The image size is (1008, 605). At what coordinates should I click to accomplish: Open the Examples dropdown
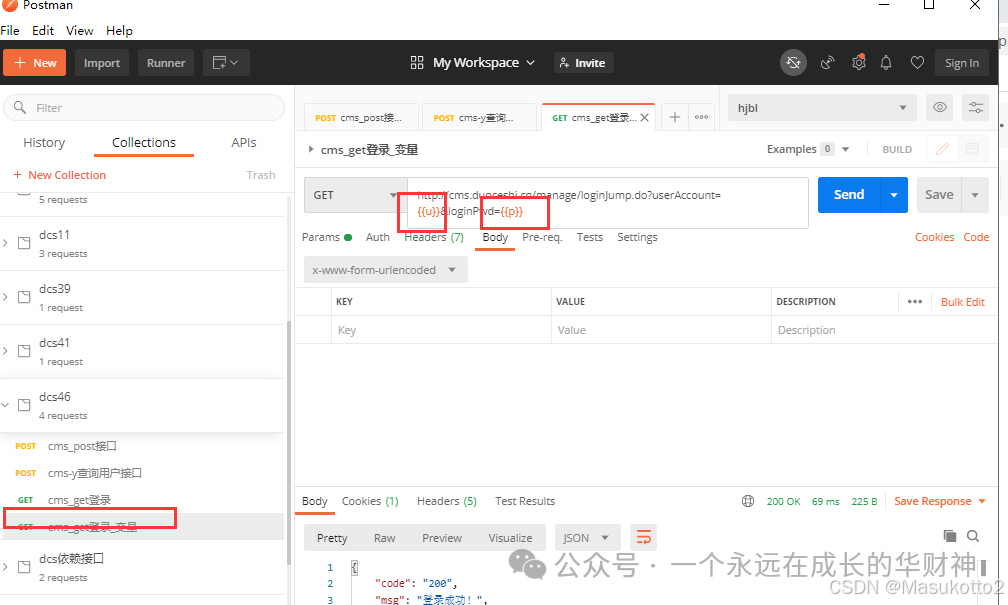[808, 149]
